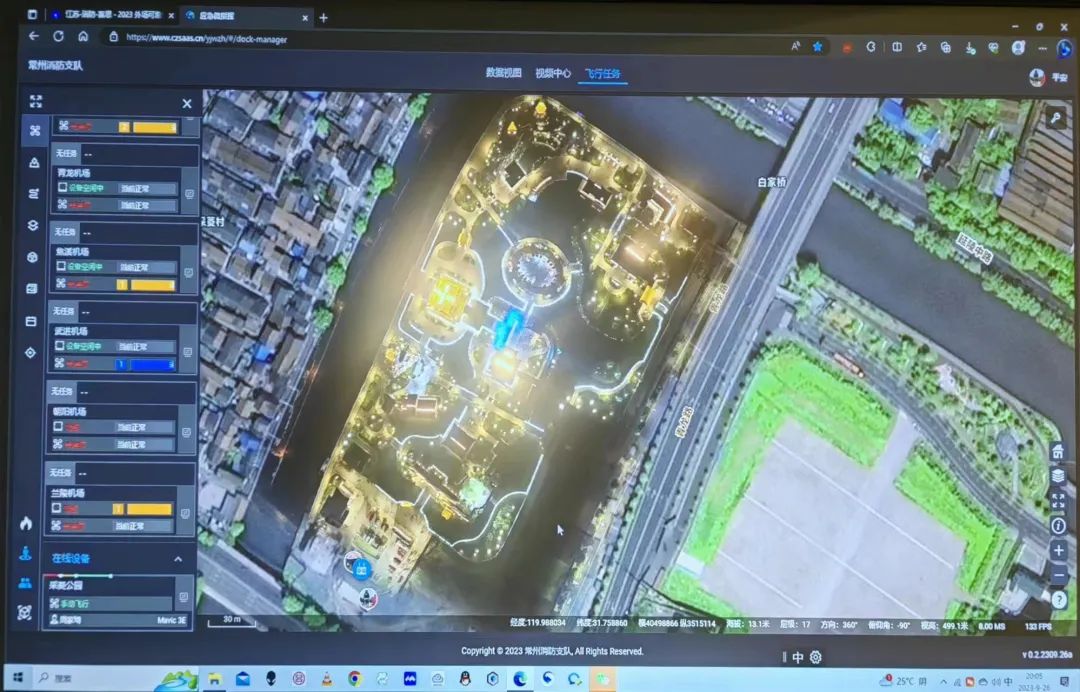Zoom out the map with minus button
Screen dimensions: 1080x692
(1059, 575)
